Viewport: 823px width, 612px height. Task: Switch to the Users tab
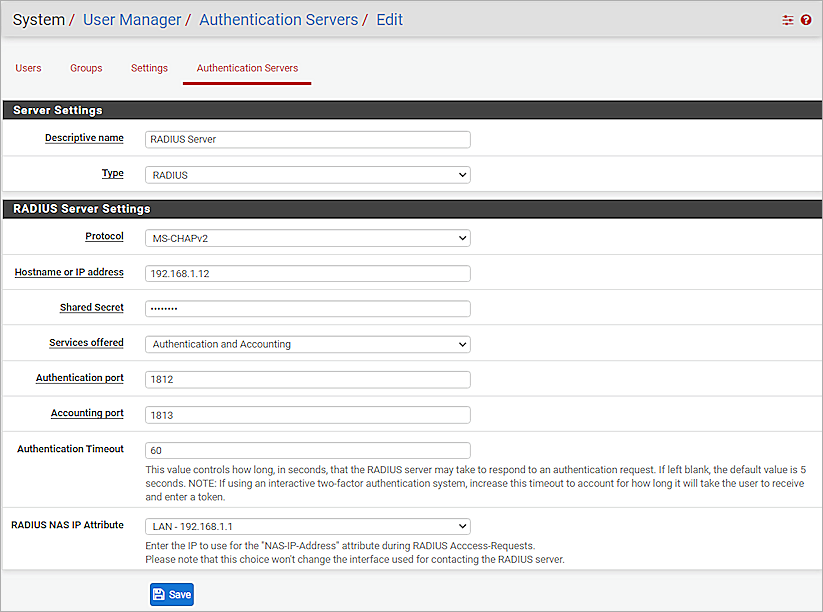28,68
